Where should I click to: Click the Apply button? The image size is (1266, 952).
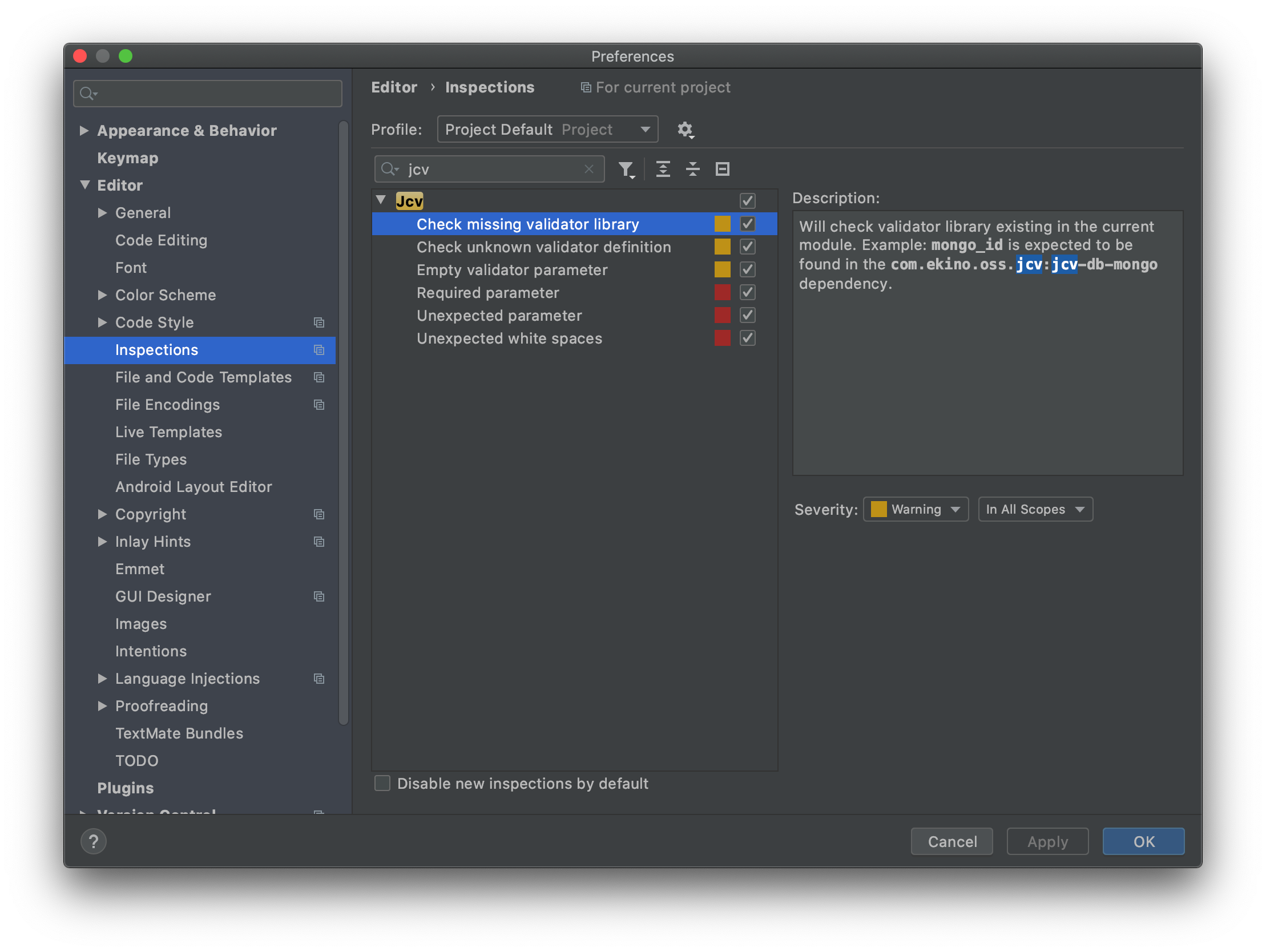(1047, 841)
